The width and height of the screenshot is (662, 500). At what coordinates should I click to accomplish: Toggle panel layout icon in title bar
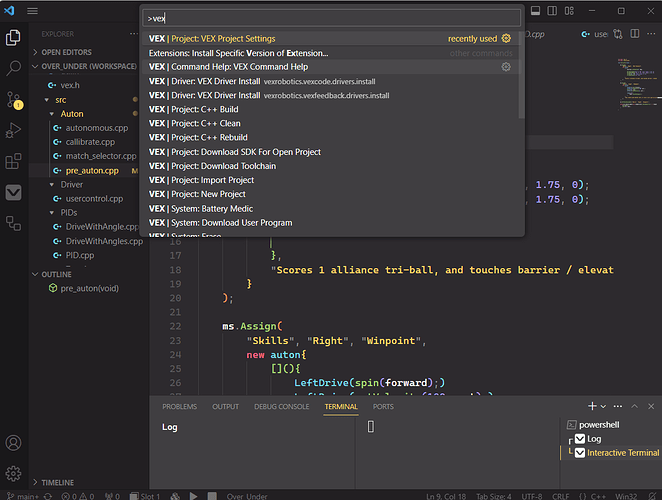[x=535, y=11]
